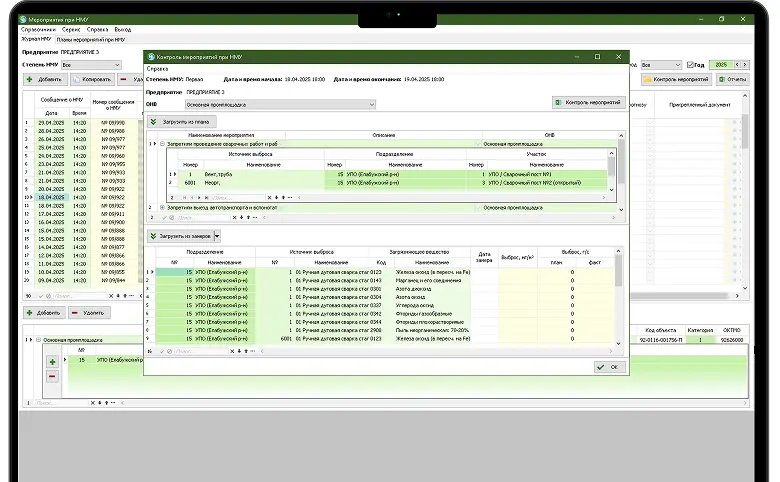
Task: Open the Степень НМУ dropdown
Action: tap(116, 64)
